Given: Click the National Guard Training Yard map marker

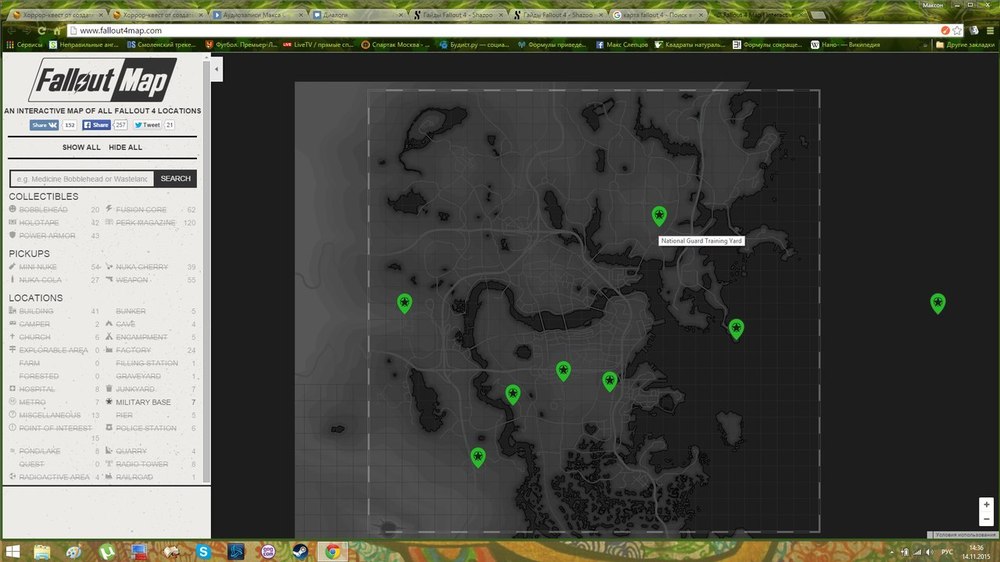Looking at the screenshot, I should pos(659,215).
